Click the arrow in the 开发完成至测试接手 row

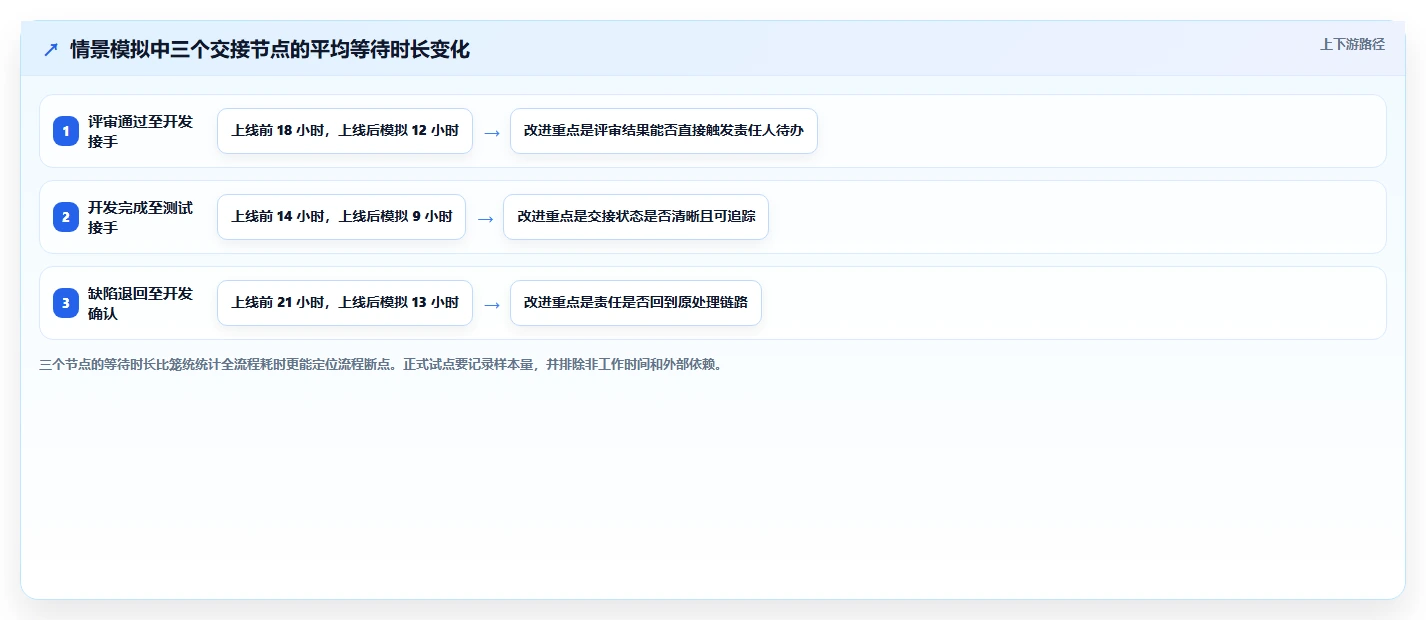(484, 218)
